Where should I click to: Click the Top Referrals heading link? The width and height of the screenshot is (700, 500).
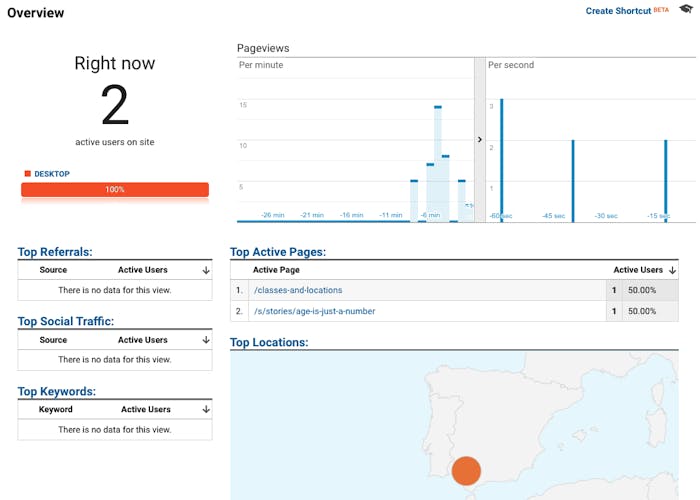click(x=55, y=252)
